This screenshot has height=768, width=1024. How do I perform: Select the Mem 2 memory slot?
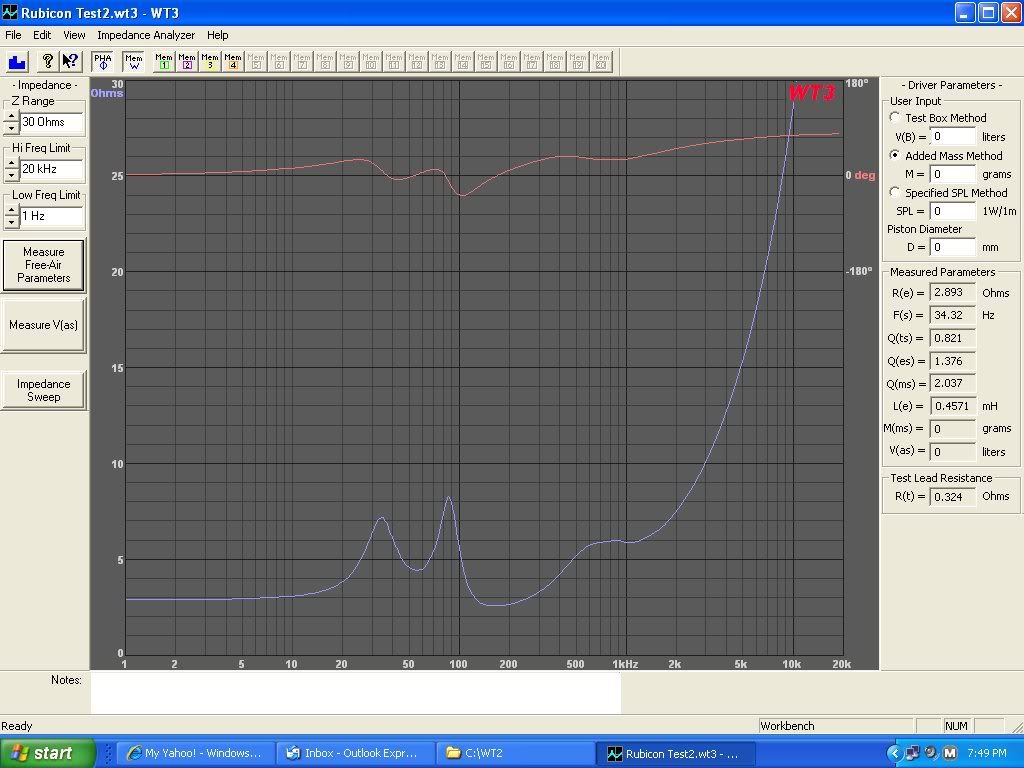[x=187, y=61]
